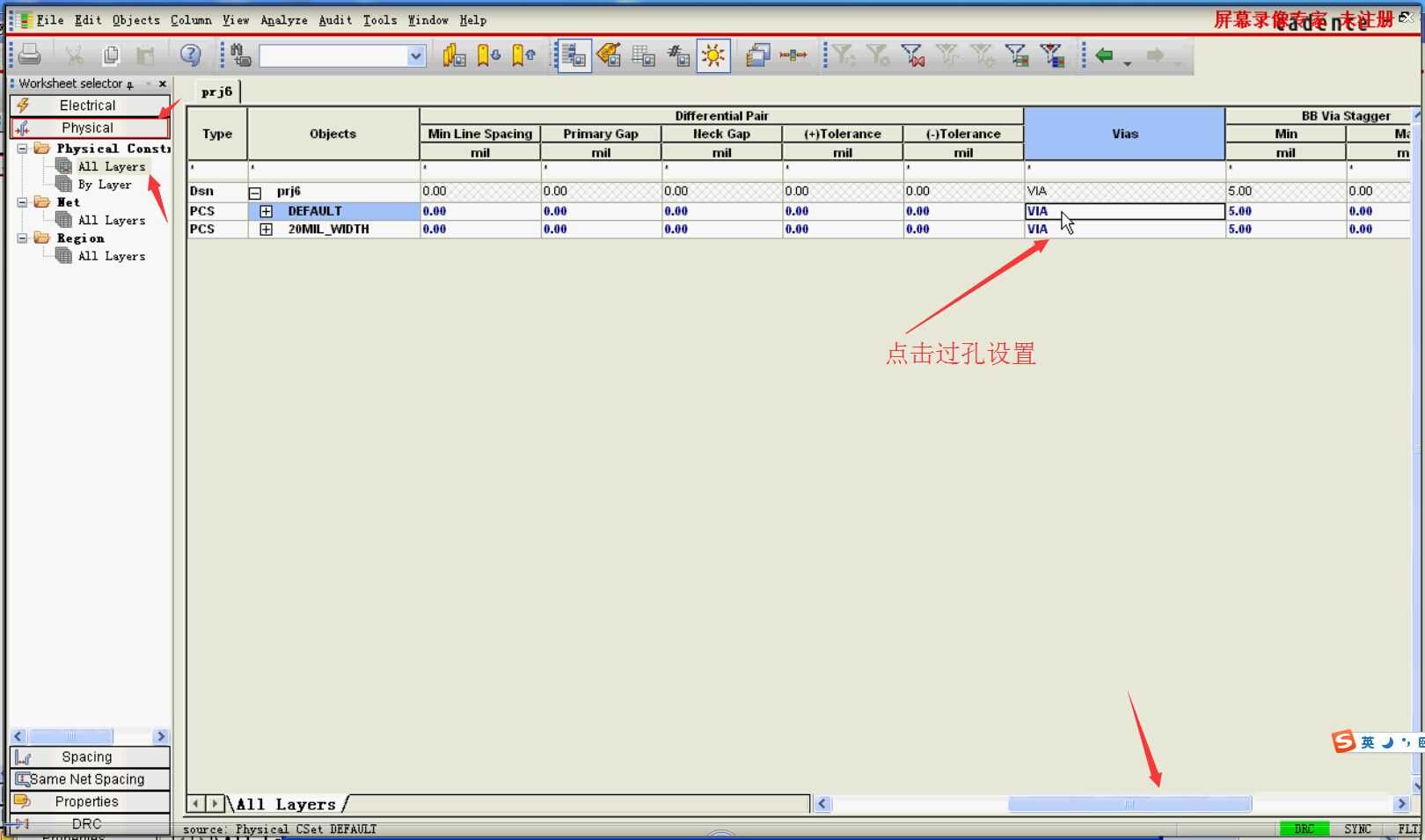Click the second grayed filter funnel icon

[878, 55]
